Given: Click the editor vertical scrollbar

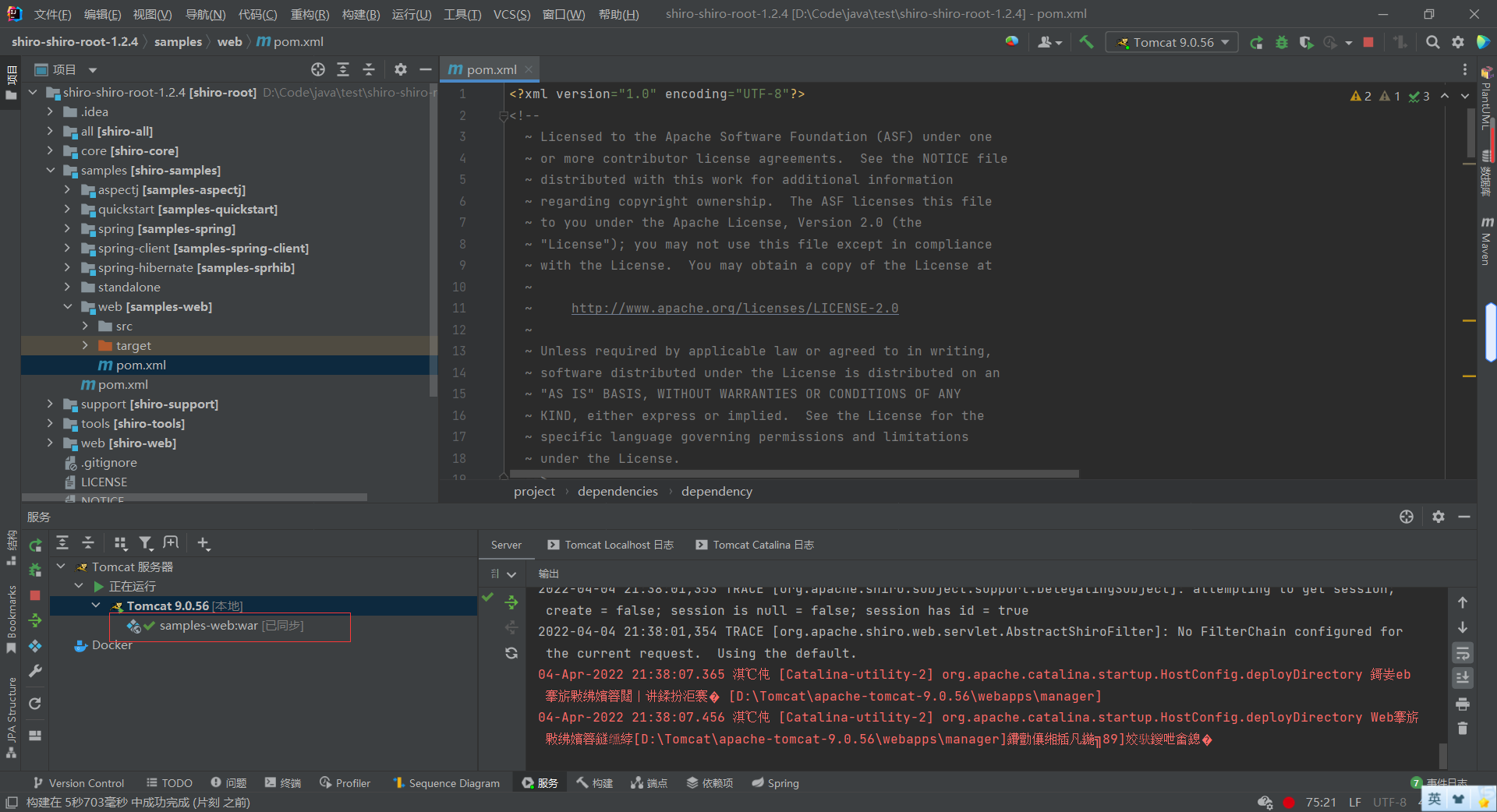Looking at the screenshot, I should click(x=1470, y=132).
